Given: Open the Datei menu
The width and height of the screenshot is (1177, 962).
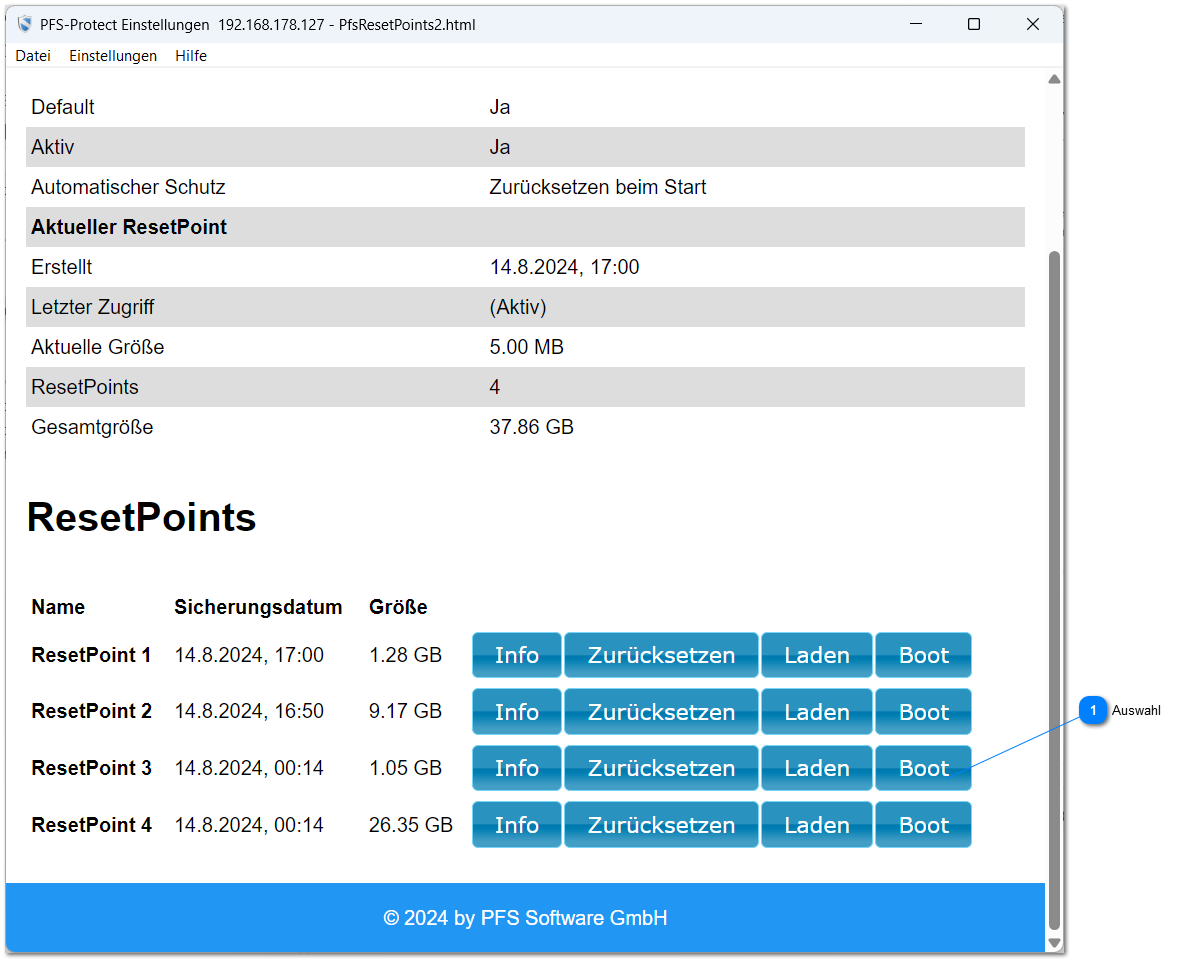Looking at the screenshot, I should pos(33,56).
